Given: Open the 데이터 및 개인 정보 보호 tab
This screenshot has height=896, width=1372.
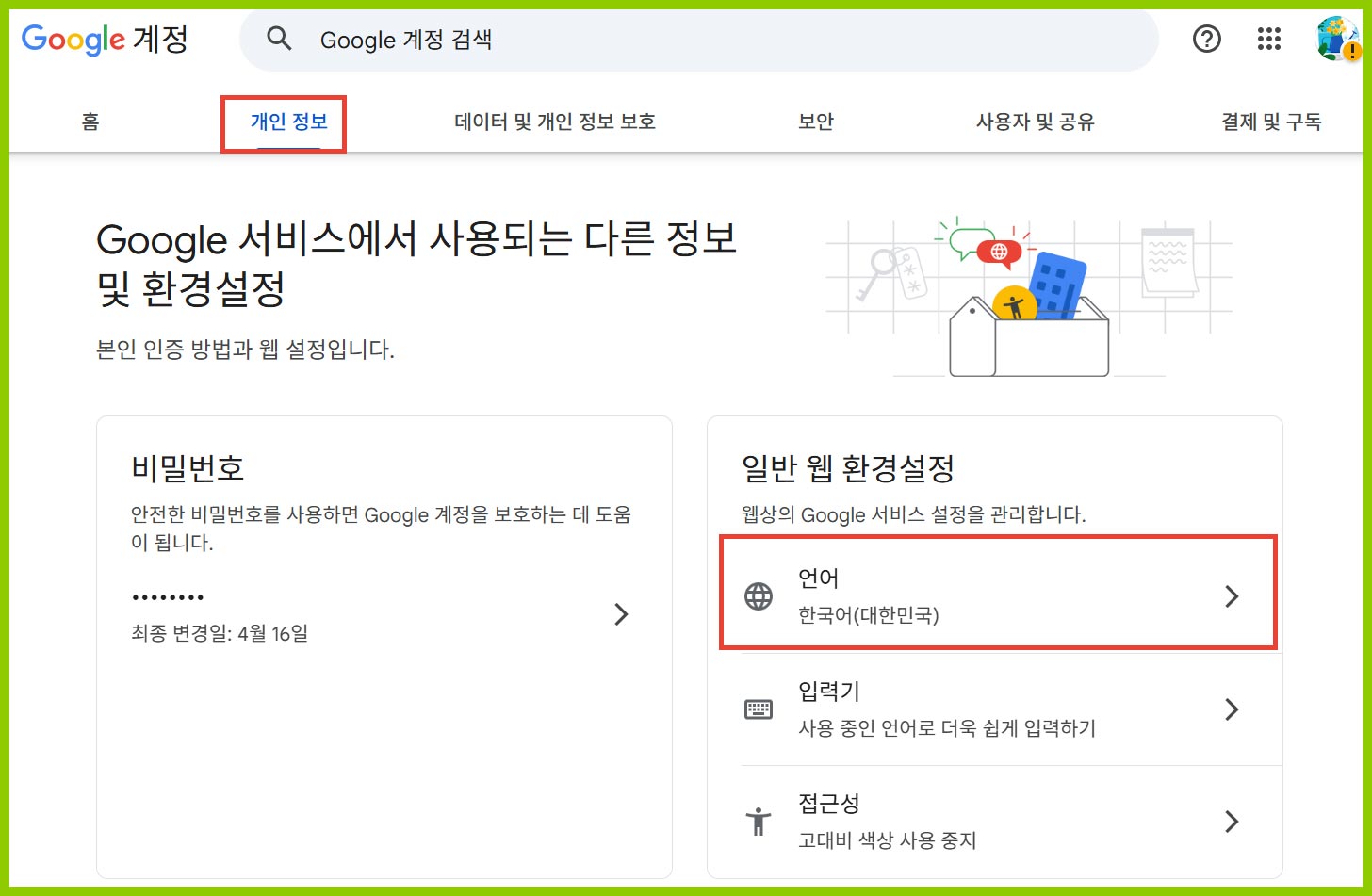Looking at the screenshot, I should click(x=555, y=122).
